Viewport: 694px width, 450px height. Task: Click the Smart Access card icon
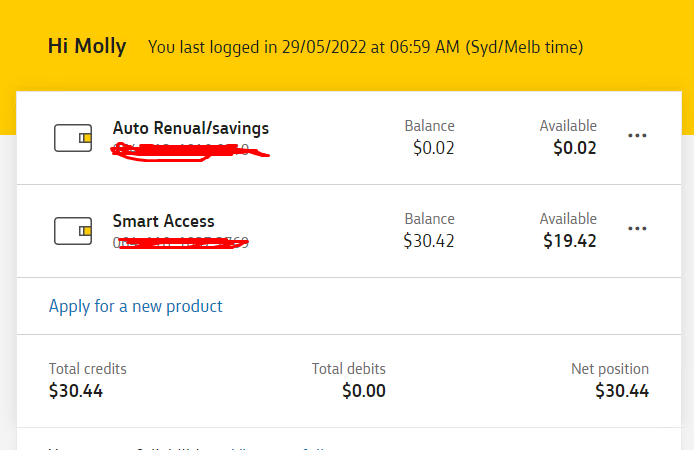click(73, 231)
